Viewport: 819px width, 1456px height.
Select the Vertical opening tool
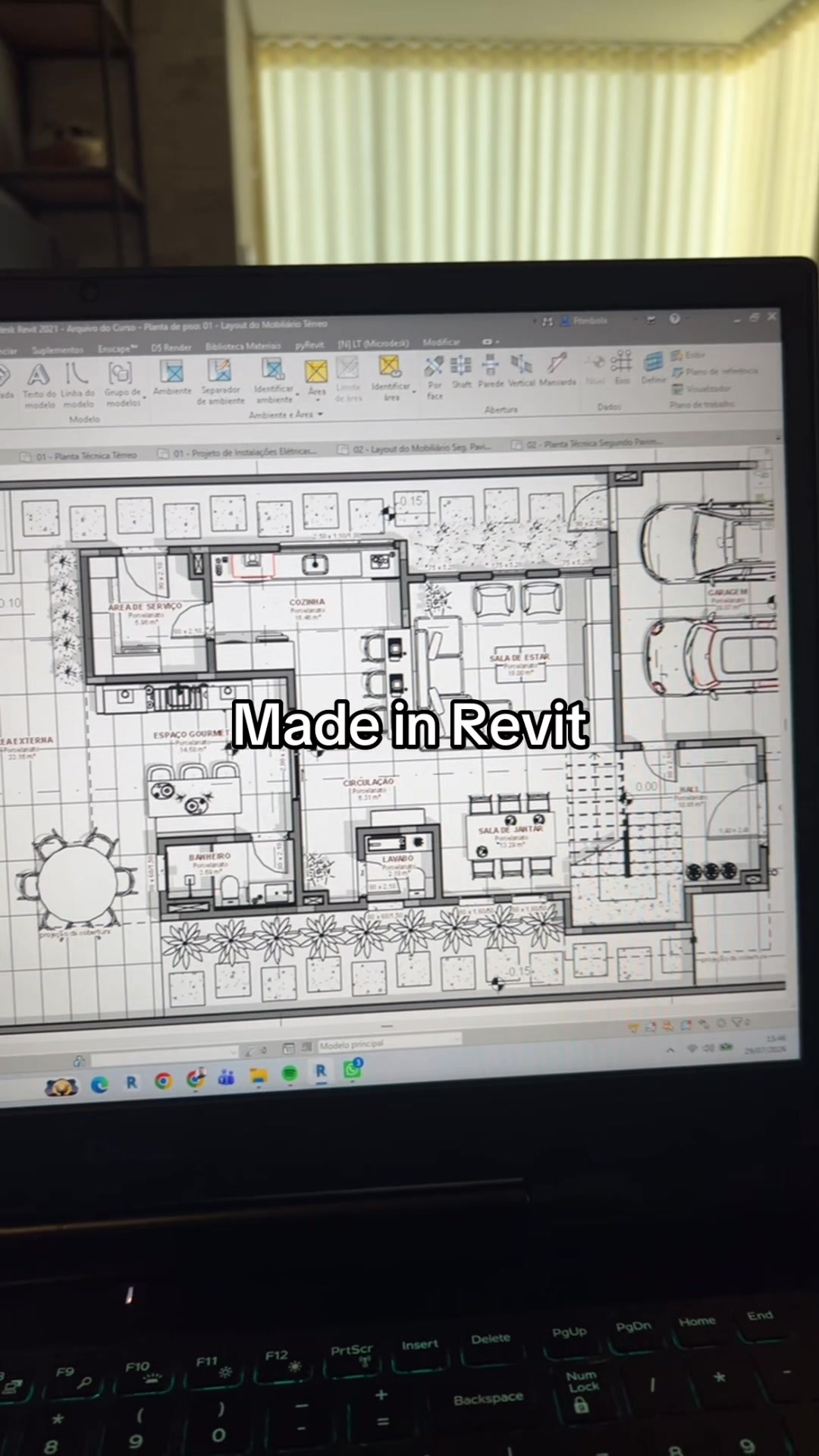(521, 370)
